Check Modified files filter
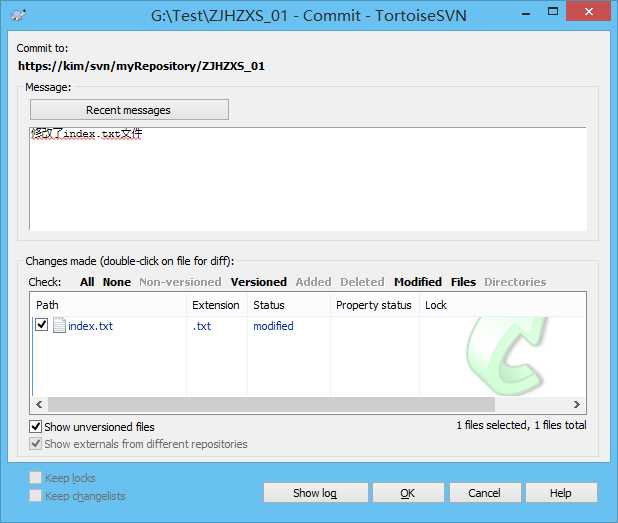 coord(418,282)
